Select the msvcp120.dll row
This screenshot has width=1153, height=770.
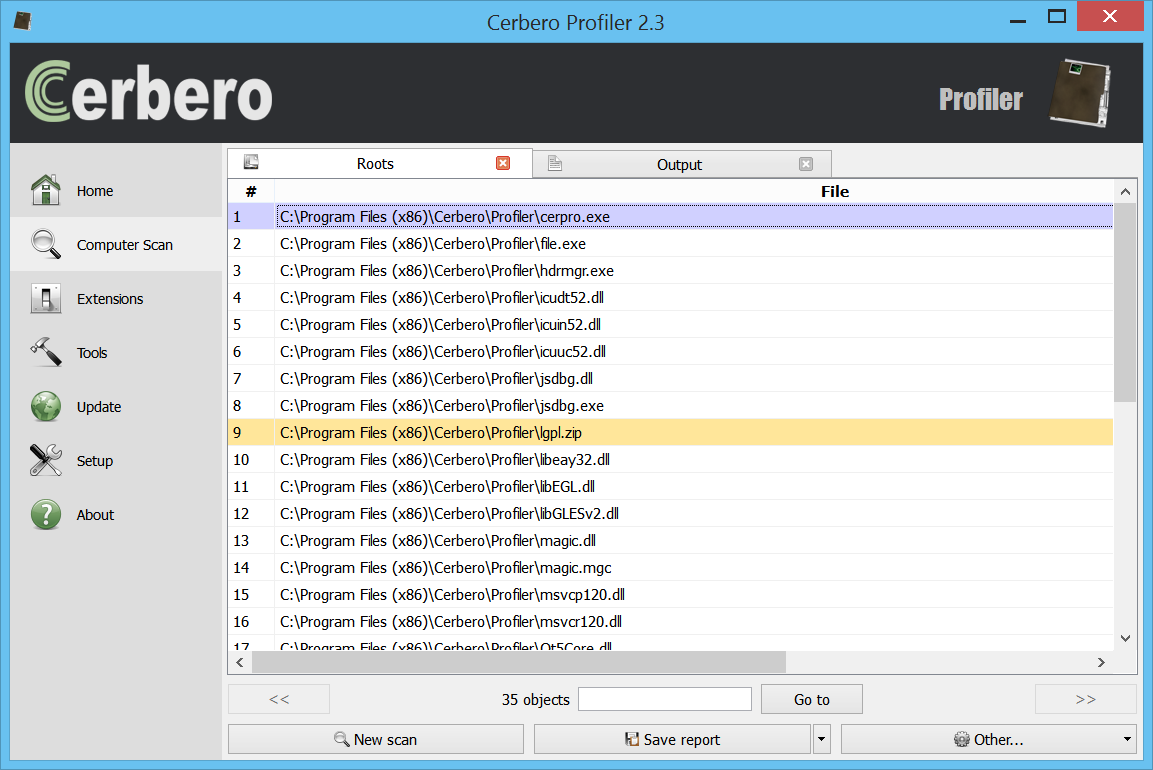[671, 594]
